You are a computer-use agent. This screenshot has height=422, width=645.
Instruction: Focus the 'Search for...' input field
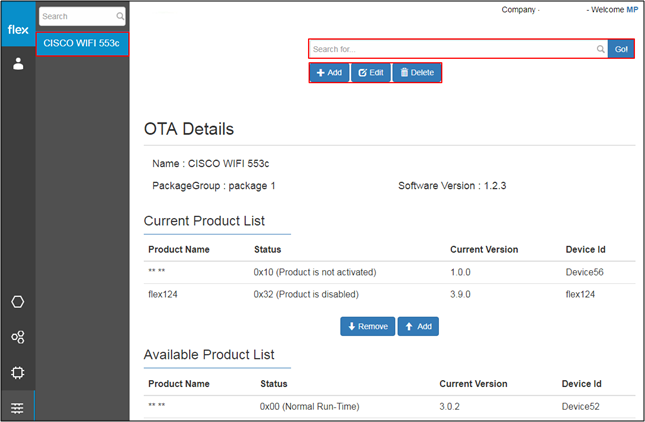pos(452,49)
